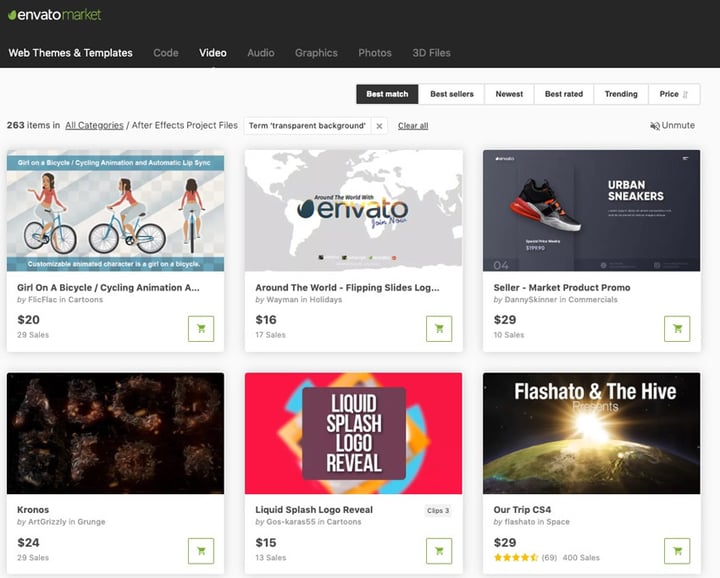Screen dimensions: 720x578
Task: Preview the Urban Sneakers thumbnail
Action: click(591, 210)
